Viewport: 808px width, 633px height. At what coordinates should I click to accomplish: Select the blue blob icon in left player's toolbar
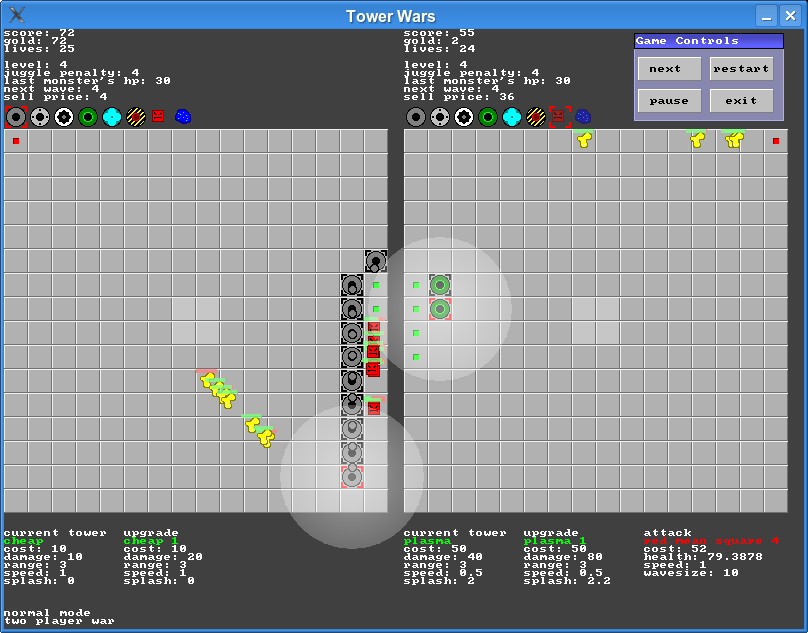[x=183, y=117]
